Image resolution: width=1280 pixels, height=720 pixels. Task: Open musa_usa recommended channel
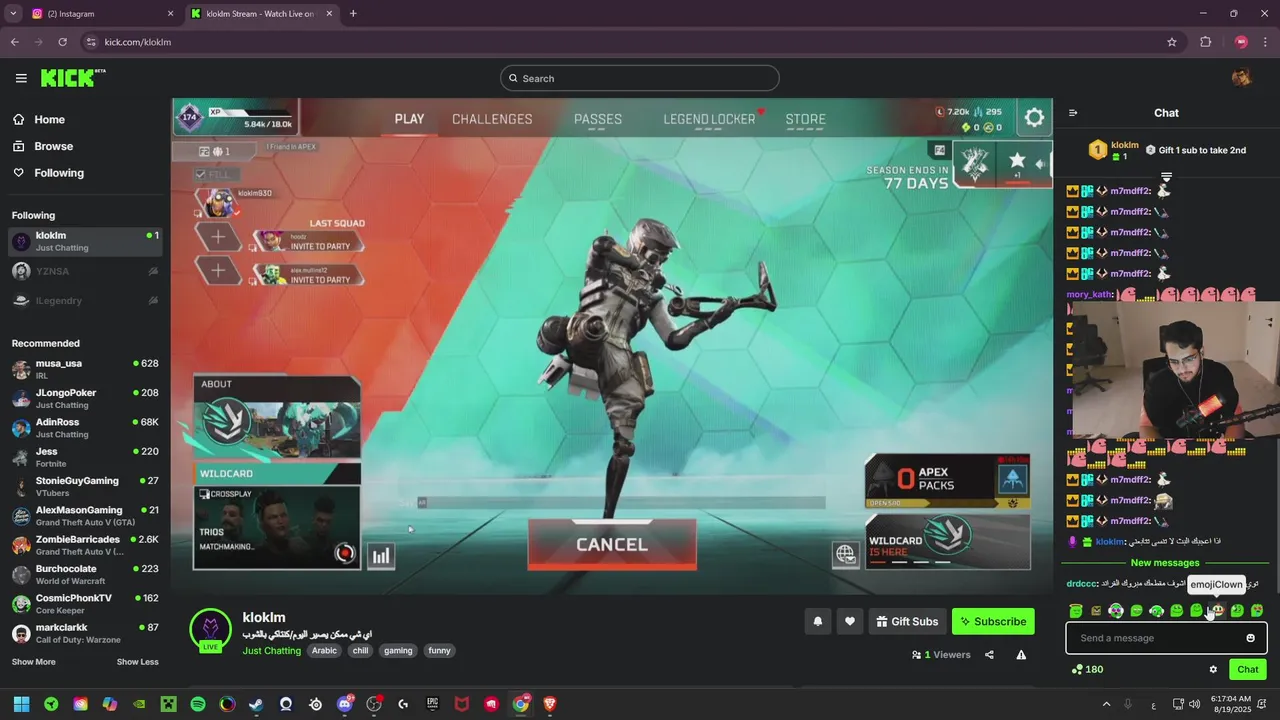point(85,369)
